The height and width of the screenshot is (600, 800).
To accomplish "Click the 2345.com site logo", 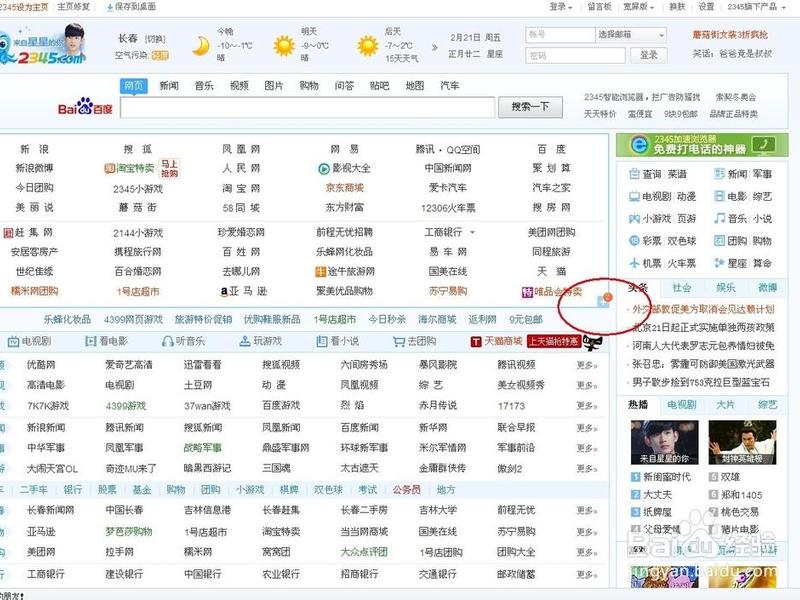I will pyautogui.click(x=43, y=46).
